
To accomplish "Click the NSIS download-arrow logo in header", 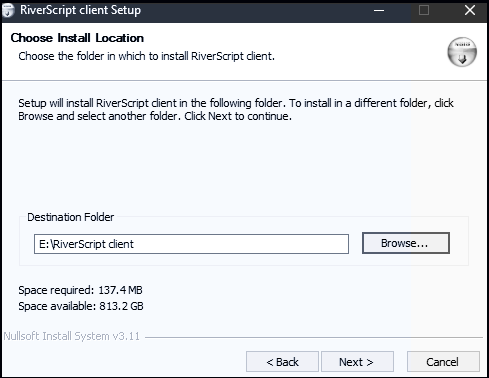I will [462, 52].
